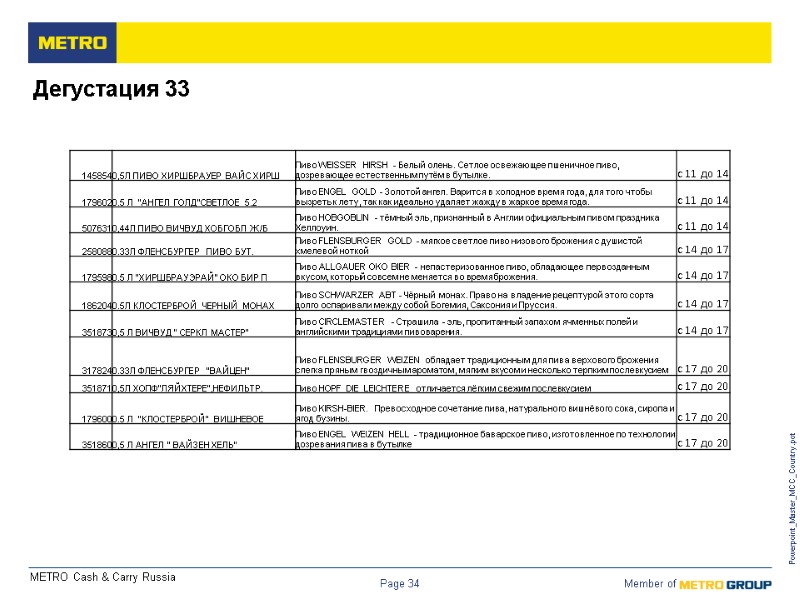Image resolution: width=800 pixels, height=600 pixels.
Task: Select the cell 'АНГЕЛ "ВАЙЗЕН ХЕЛЬ"'
Action: pyautogui.click(x=204, y=437)
